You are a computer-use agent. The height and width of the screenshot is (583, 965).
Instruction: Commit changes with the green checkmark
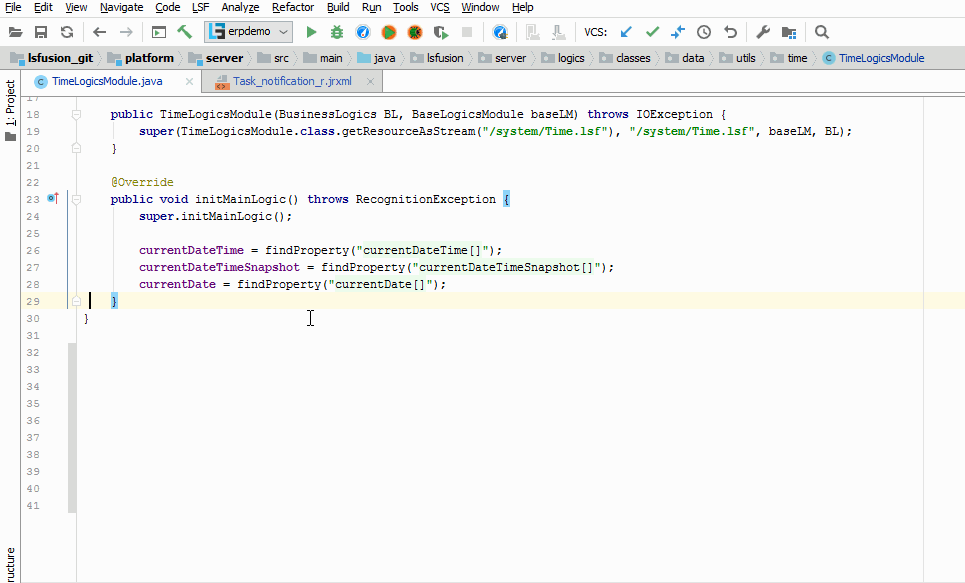652,31
